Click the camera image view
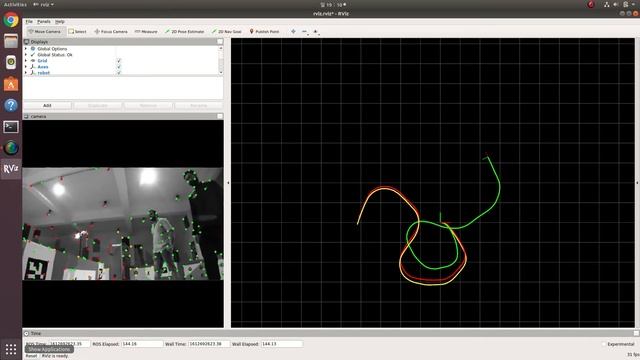The width and height of the screenshot is (640, 360). [123, 224]
